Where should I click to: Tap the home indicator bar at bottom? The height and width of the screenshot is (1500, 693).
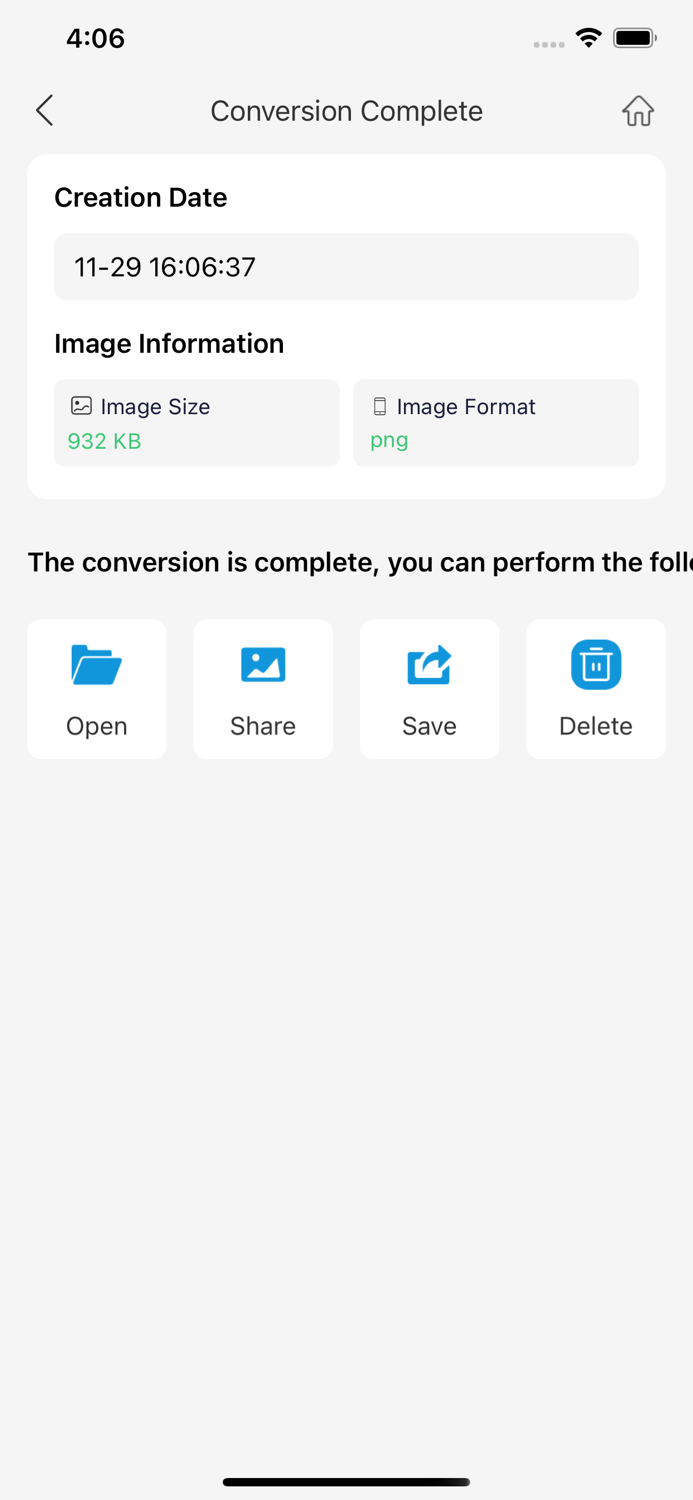pyautogui.click(x=346, y=1481)
